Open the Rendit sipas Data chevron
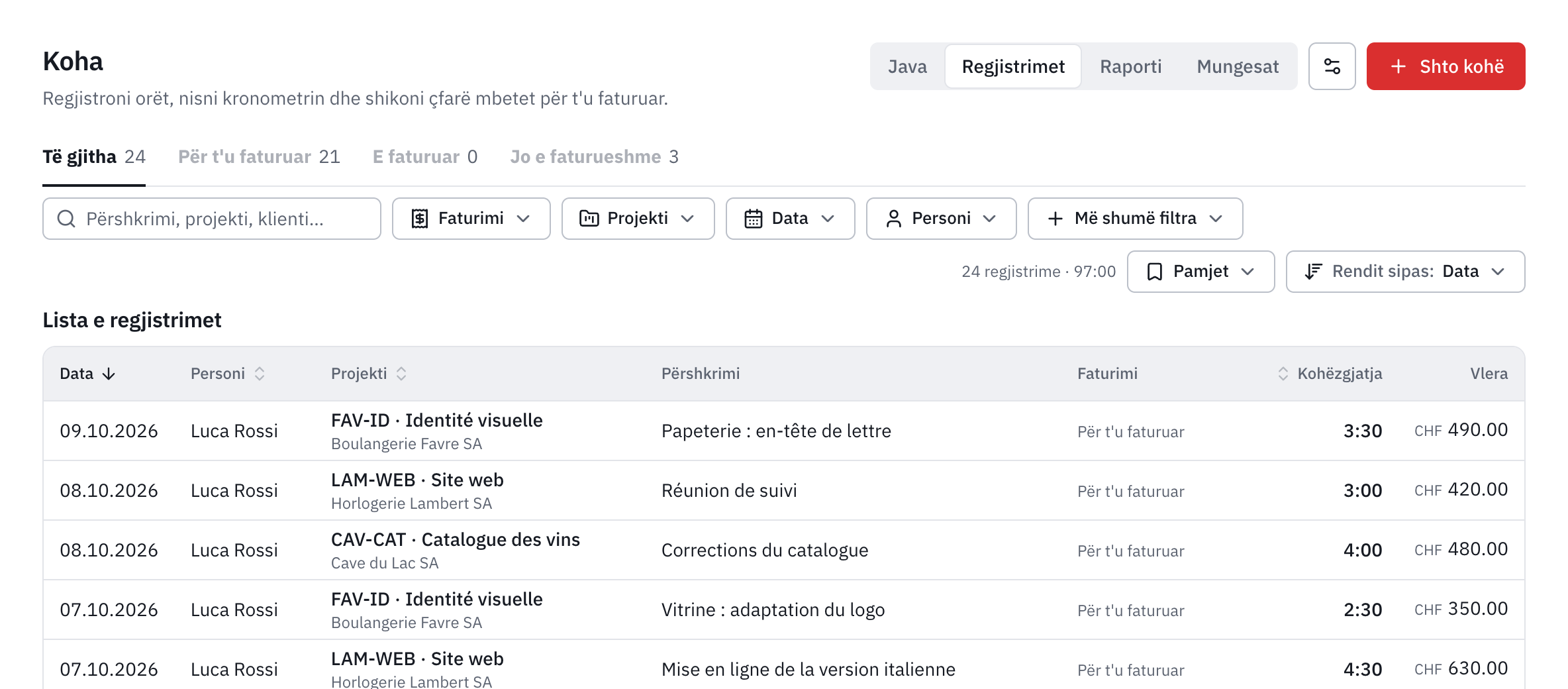 [1498, 272]
